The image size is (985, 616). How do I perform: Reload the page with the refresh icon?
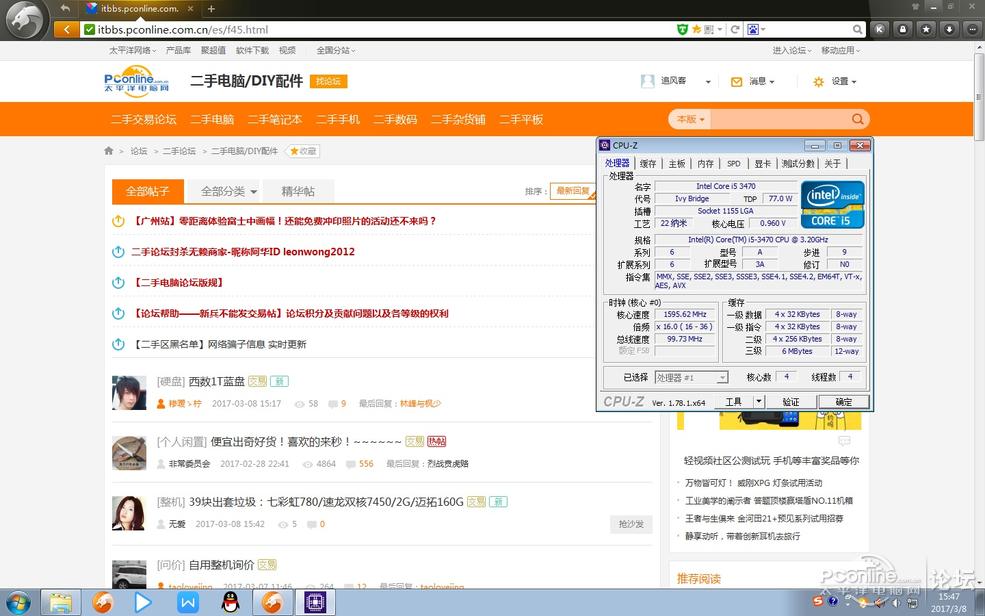point(734,30)
